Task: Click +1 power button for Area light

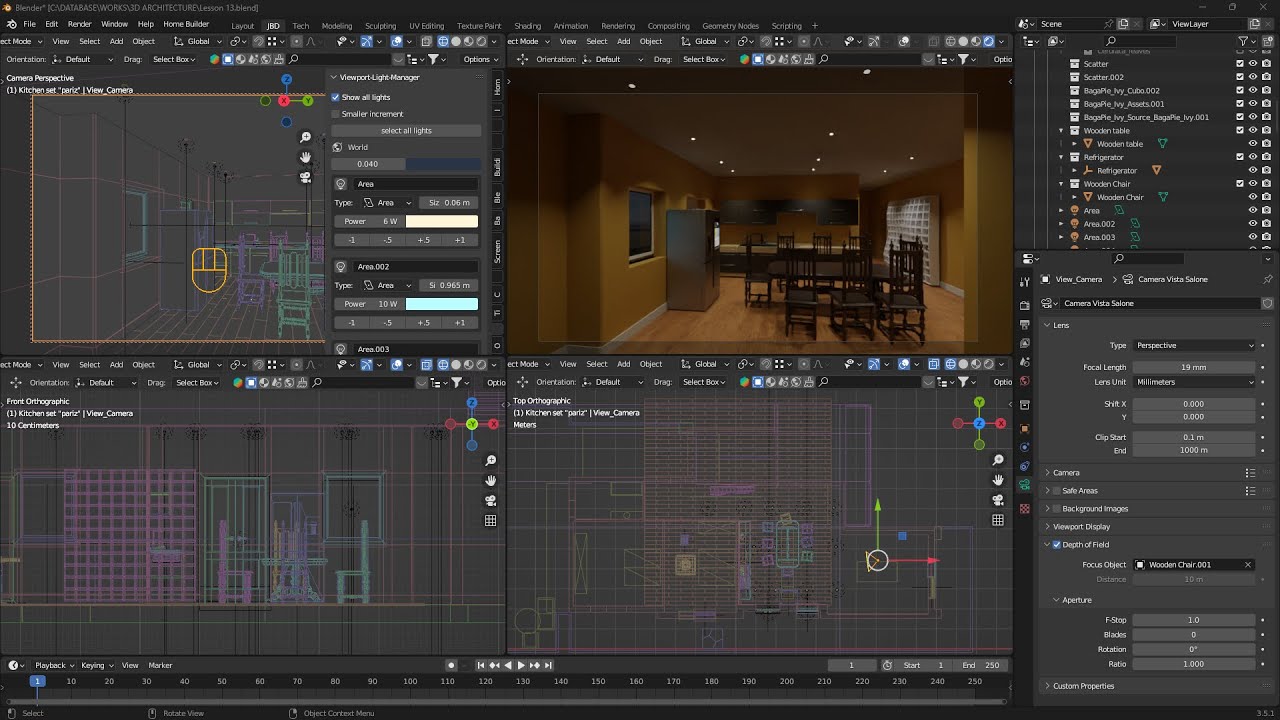Action: (460, 240)
